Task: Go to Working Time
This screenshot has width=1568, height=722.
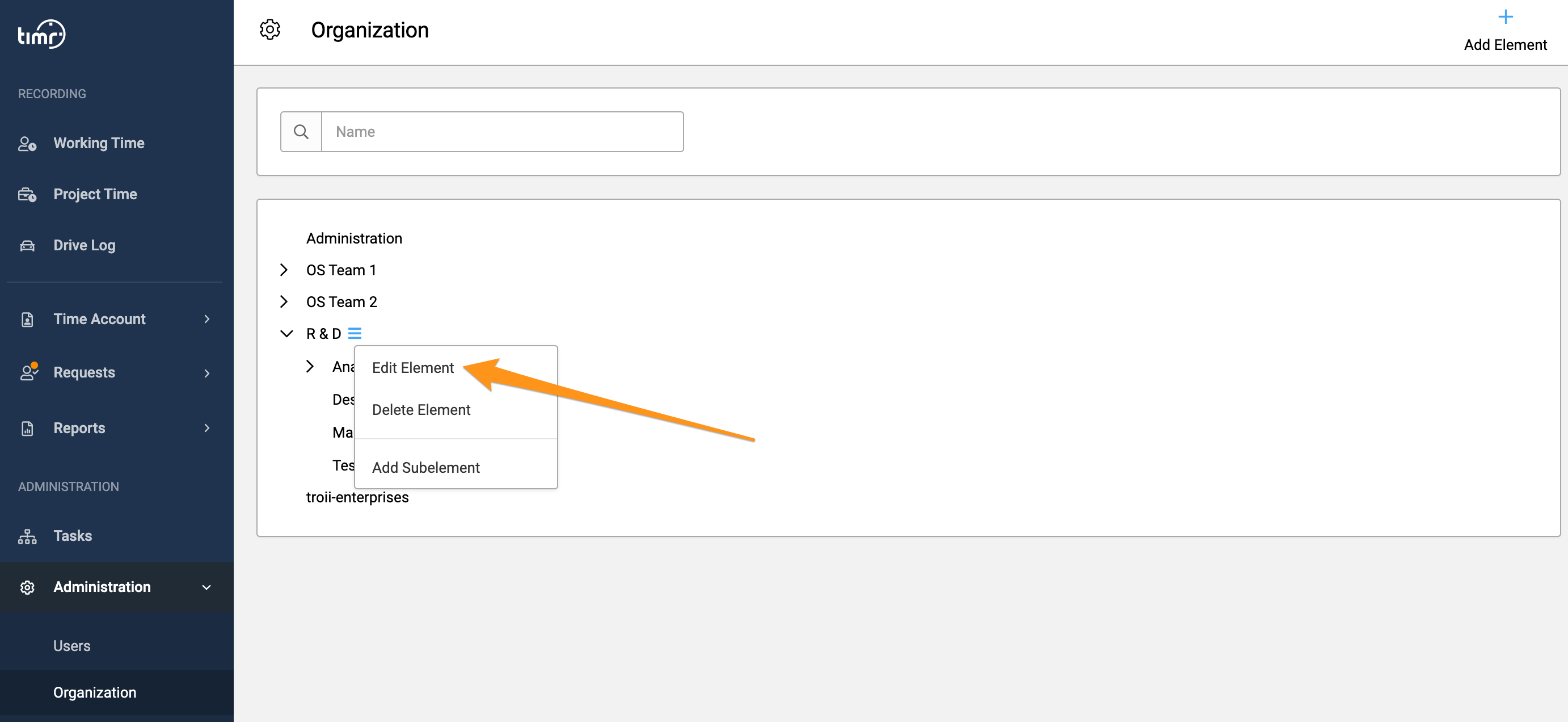Action: click(x=99, y=143)
